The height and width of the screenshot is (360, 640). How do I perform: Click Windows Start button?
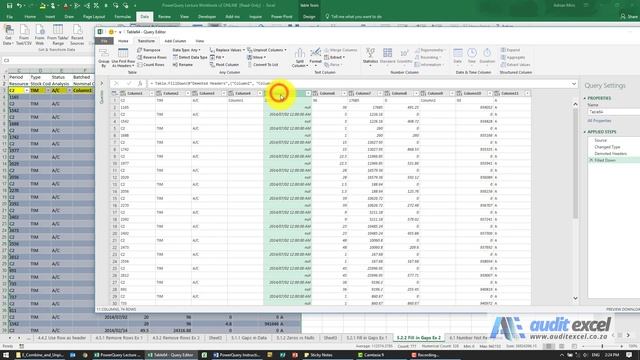point(6,355)
